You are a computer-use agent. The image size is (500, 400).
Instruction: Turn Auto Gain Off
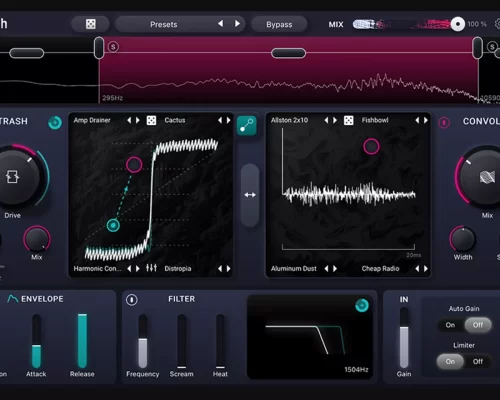coord(478,325)
